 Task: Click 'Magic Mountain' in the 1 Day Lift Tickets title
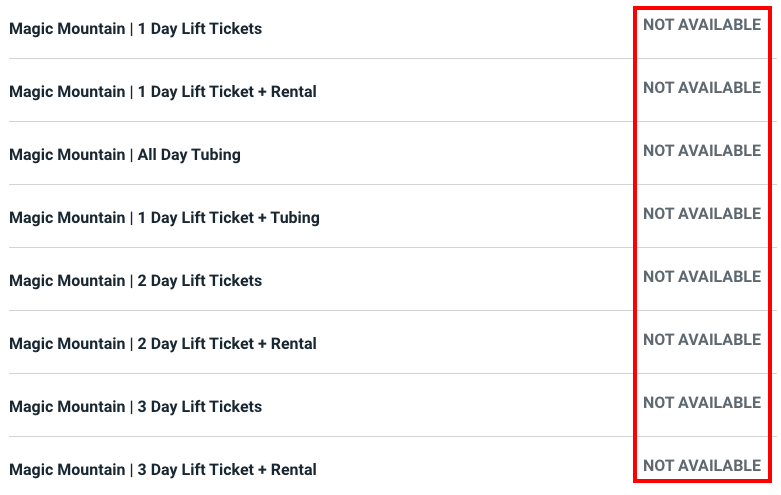[66, 29]
